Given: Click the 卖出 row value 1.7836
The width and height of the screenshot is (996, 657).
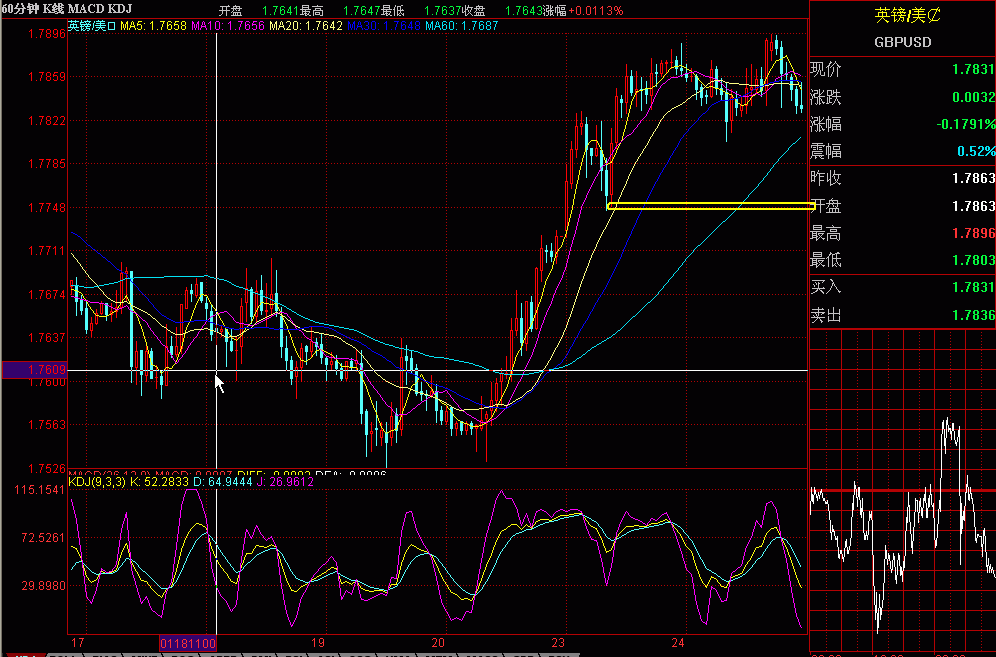Looking at the screenshot, I should click(x=973, y=315).
